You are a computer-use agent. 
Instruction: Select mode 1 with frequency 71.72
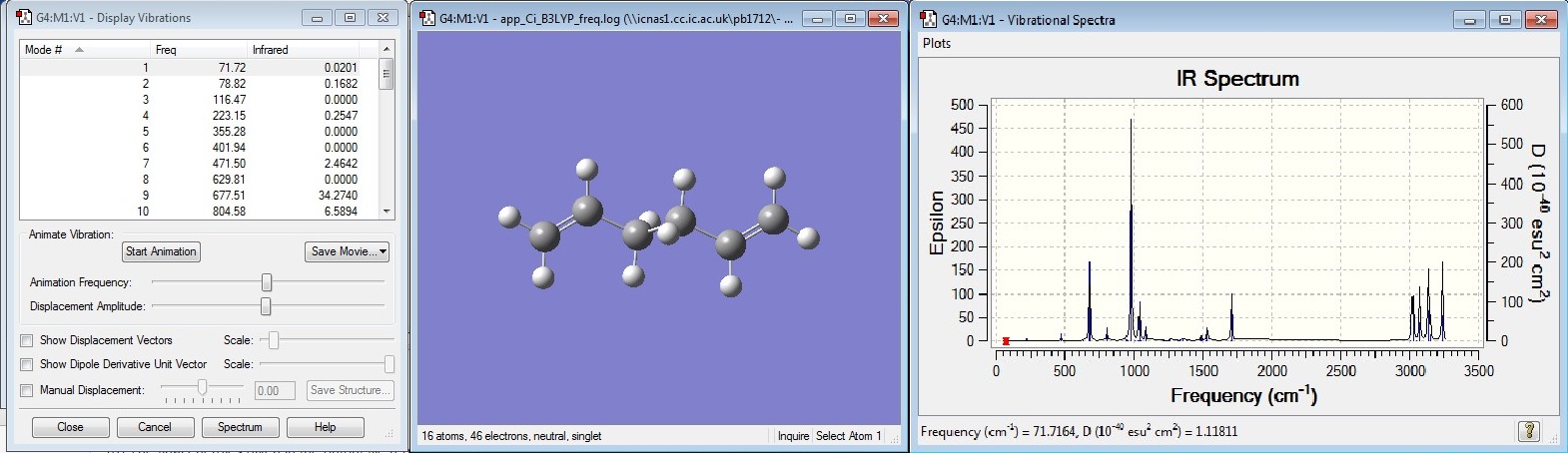point(199,68)
